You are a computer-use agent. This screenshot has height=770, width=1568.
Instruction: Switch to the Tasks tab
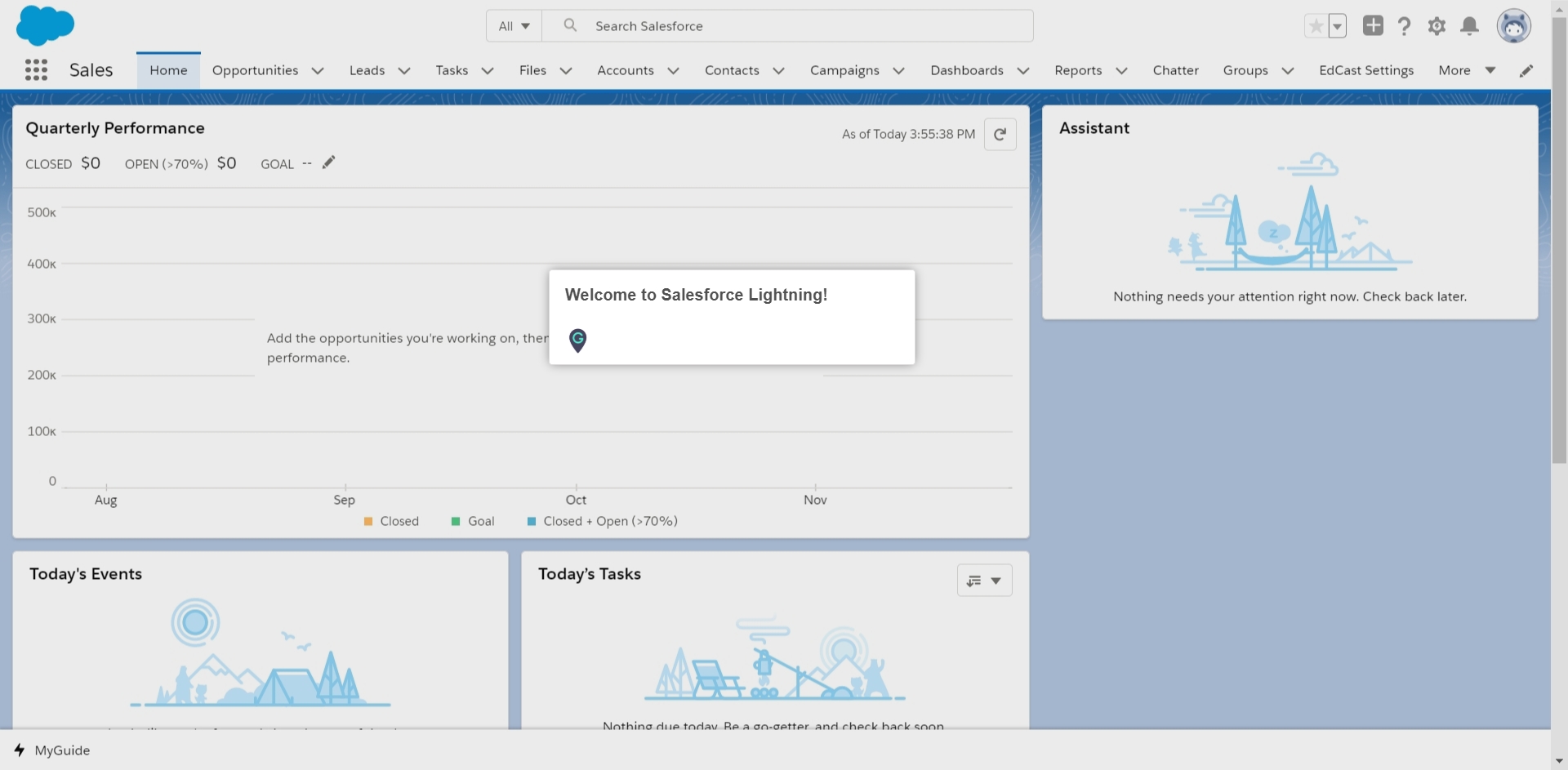452,70
